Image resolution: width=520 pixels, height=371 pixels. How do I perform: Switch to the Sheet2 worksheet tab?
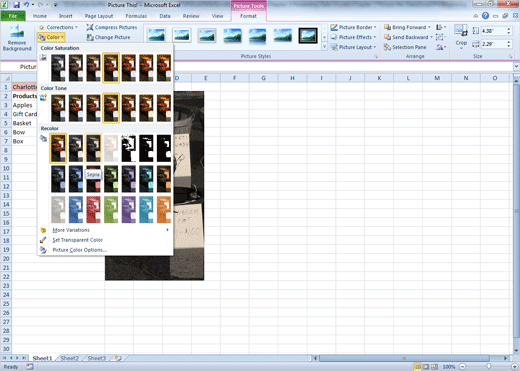pos(69,358)
